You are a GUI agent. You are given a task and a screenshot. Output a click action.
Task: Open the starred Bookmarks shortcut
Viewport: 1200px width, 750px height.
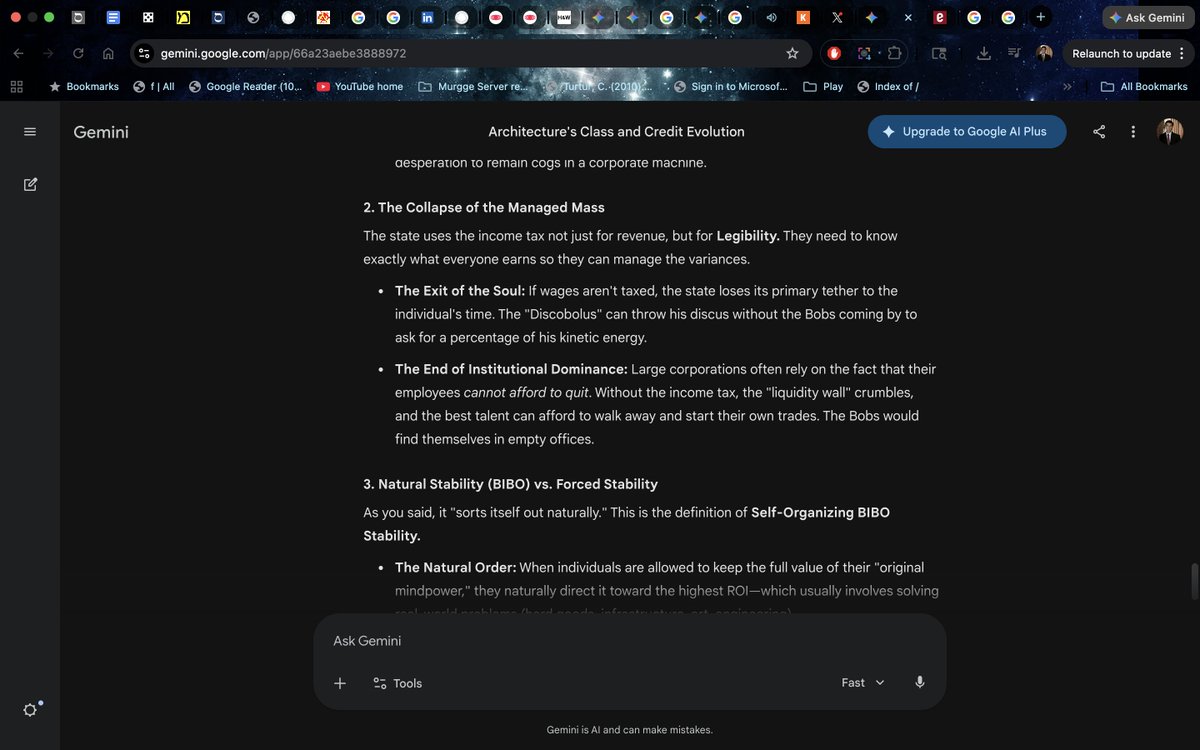(84, 87)
